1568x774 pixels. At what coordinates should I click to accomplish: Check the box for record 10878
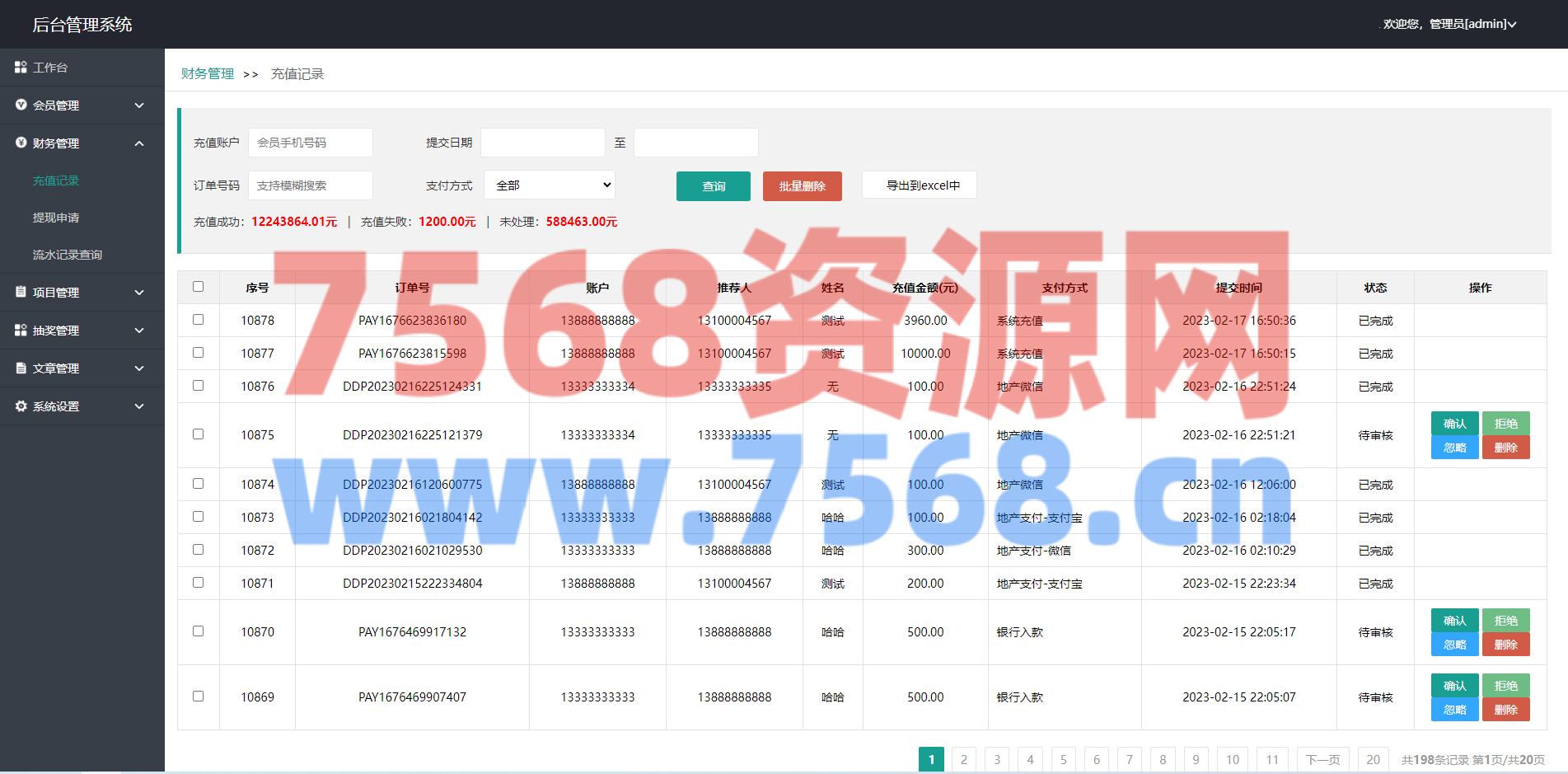point(198,320)
